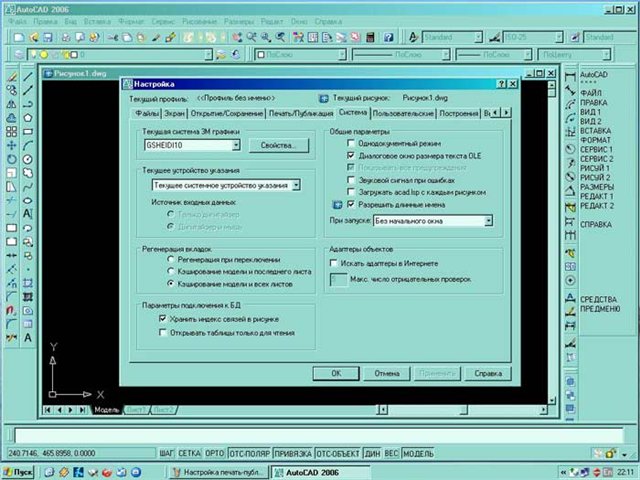
Task: Click the Help question mark toolbar icon
Action: (388, 38)
